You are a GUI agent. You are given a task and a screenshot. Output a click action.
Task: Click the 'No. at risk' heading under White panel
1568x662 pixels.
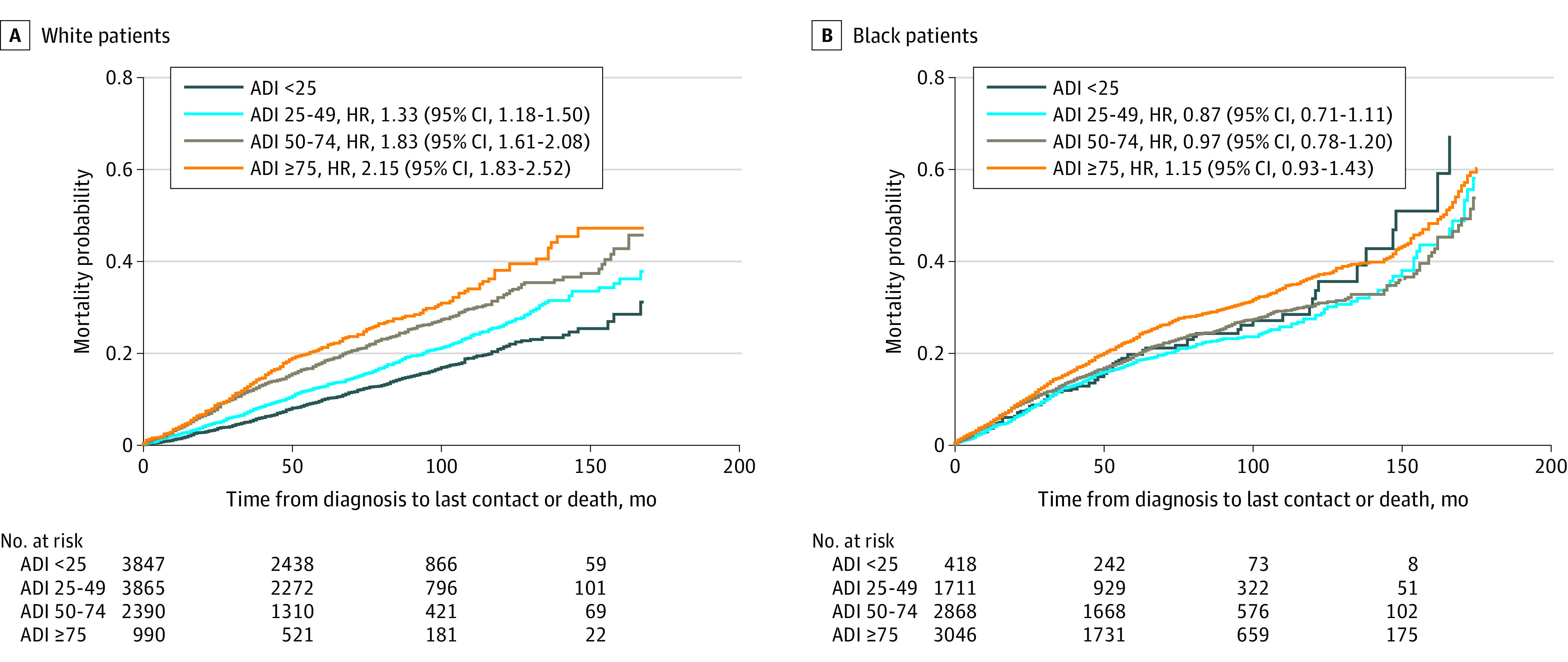[x=41, y=541]
